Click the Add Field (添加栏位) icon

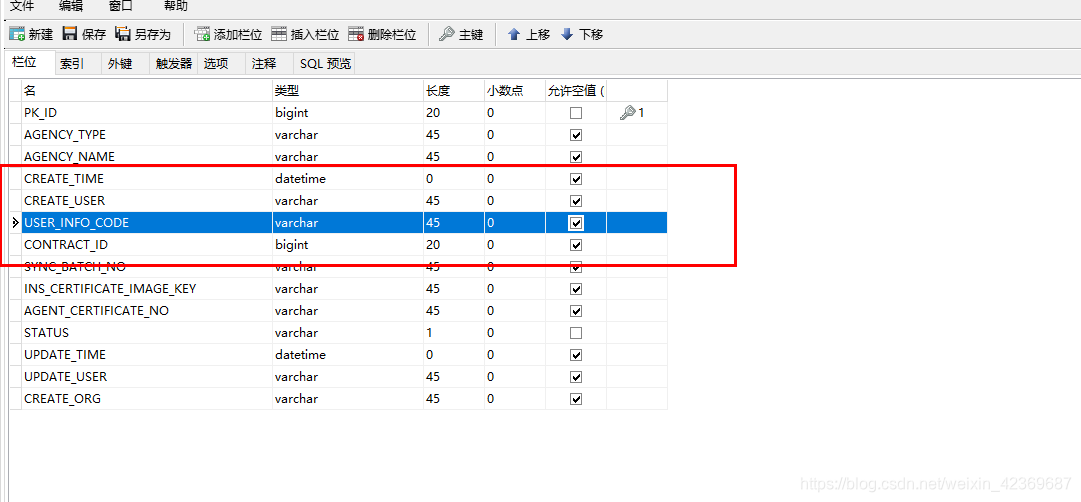coord(202,34)
